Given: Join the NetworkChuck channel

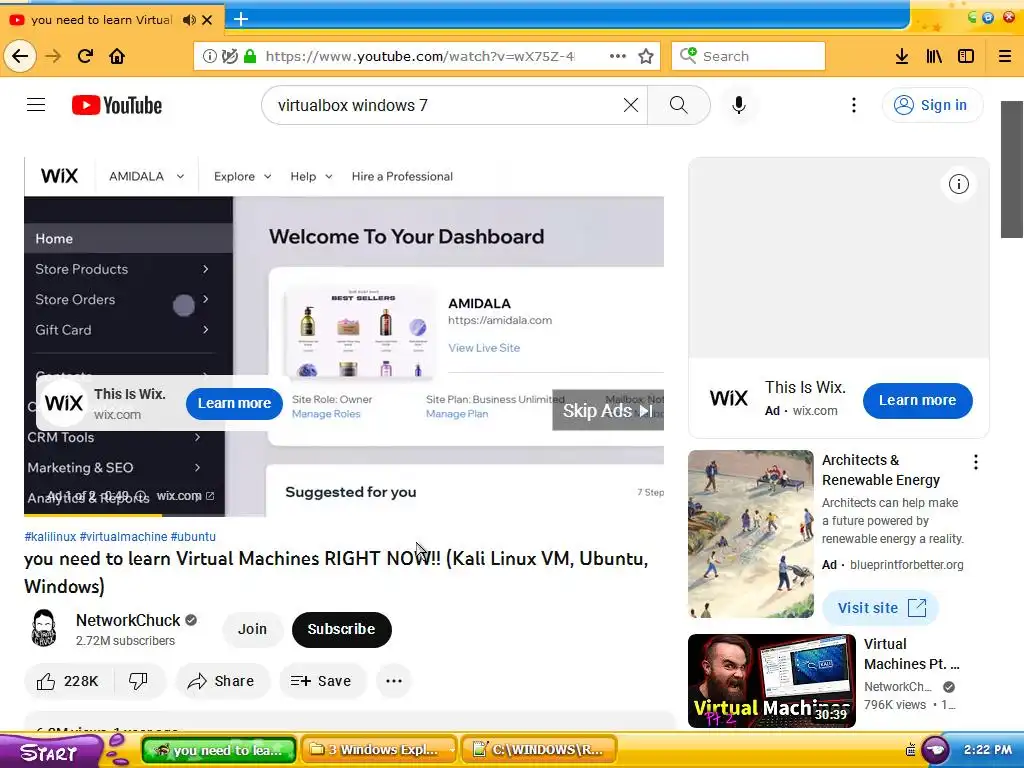Looking at the screenshot, I should coord(252,629).
